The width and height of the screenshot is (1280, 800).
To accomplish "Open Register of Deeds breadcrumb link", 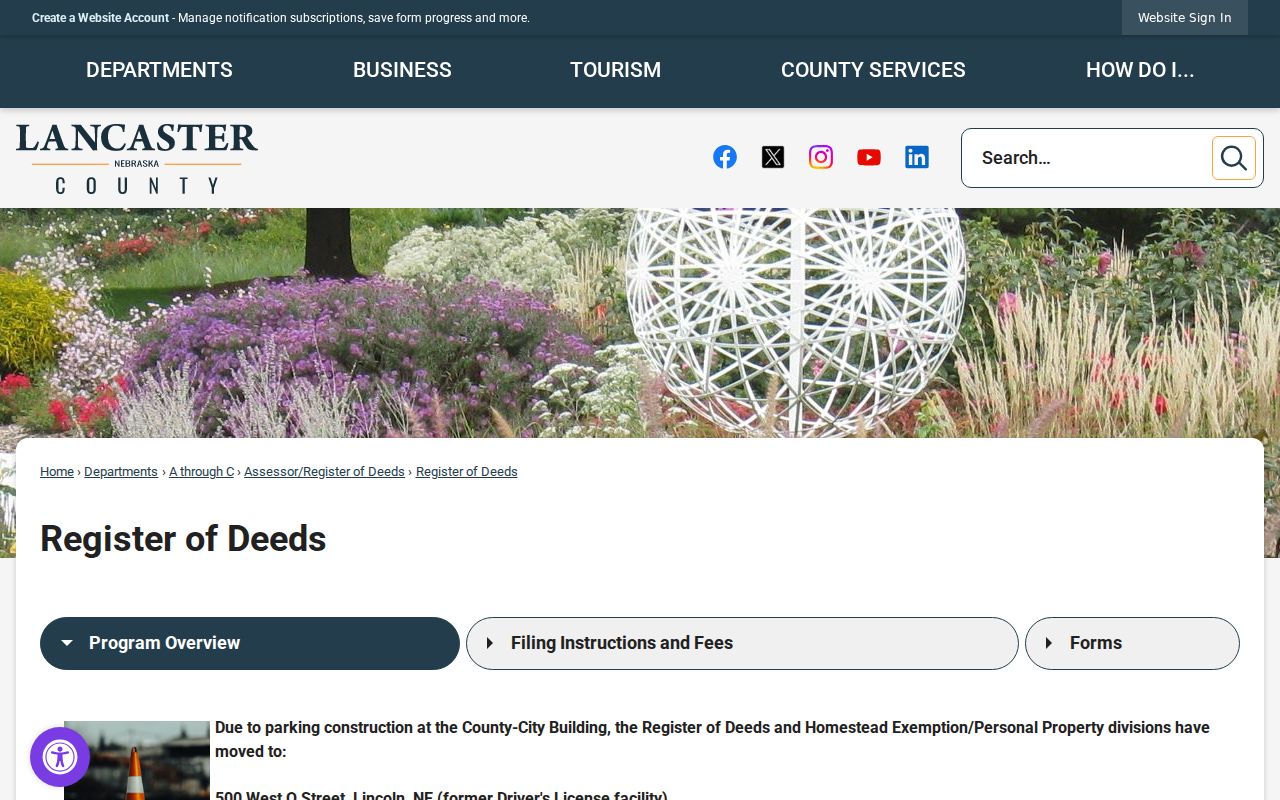I will (x=467, y=472).
